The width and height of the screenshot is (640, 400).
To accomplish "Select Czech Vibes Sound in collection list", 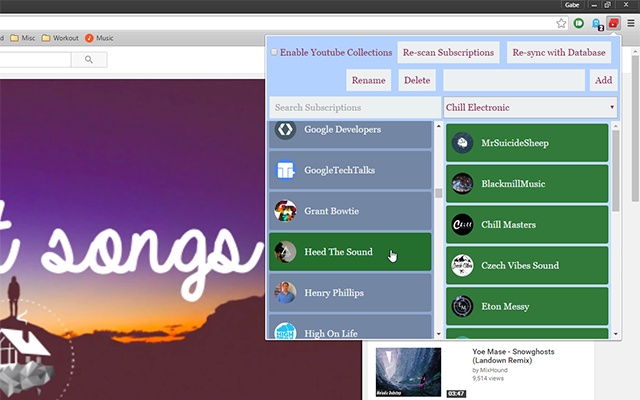I will [x=520, y=265].
